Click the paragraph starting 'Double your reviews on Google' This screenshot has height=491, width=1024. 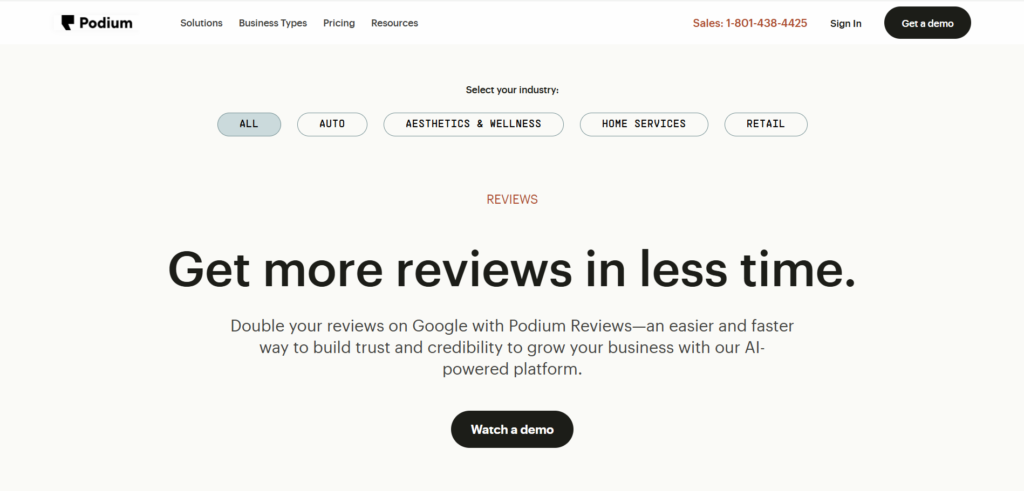pyautogui.click(x=512, y=347)
